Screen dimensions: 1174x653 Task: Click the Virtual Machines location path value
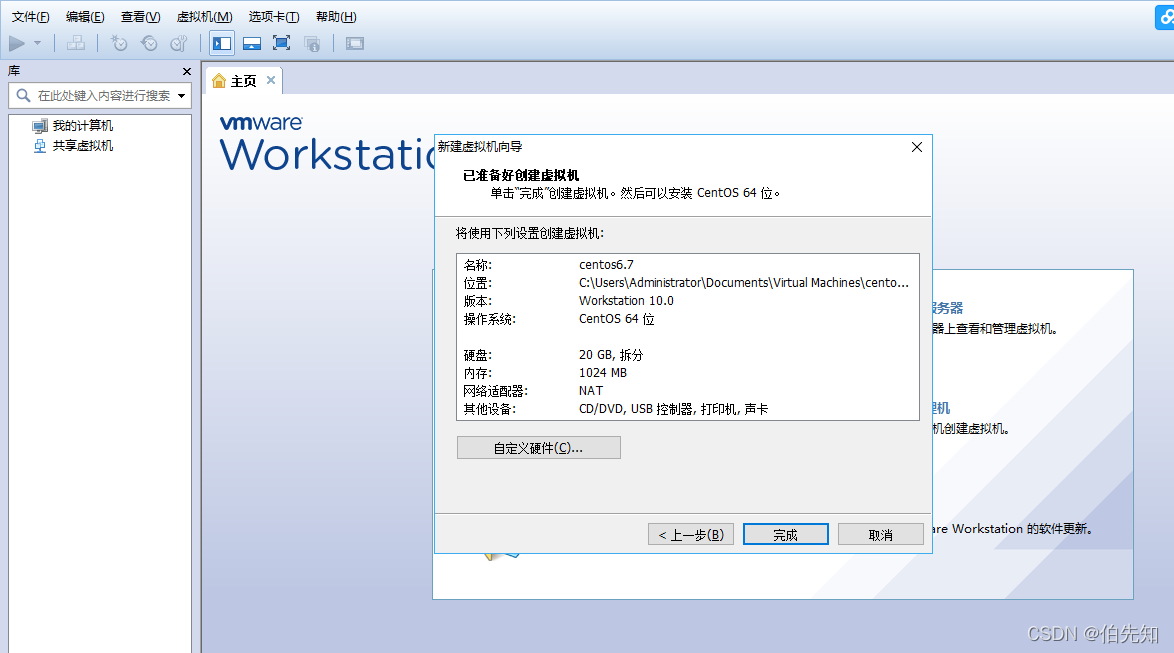[744, 282]
